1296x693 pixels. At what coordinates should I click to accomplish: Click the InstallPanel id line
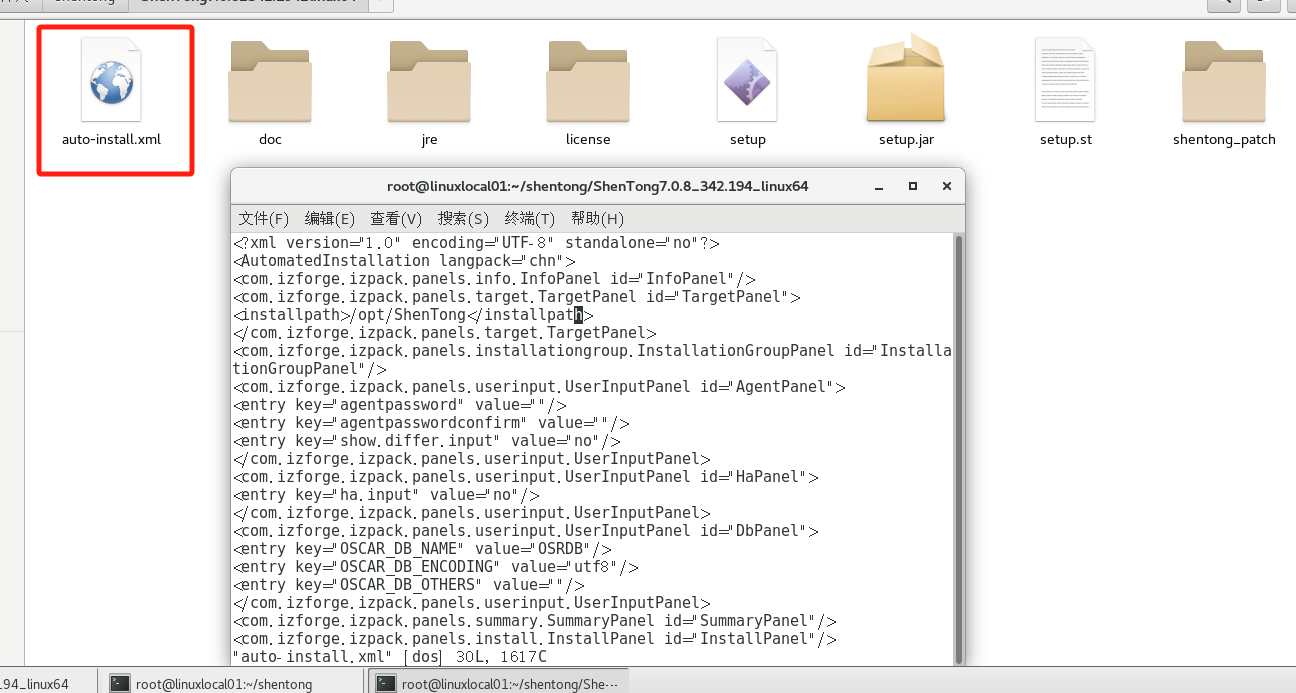click(x=535, y=639)
